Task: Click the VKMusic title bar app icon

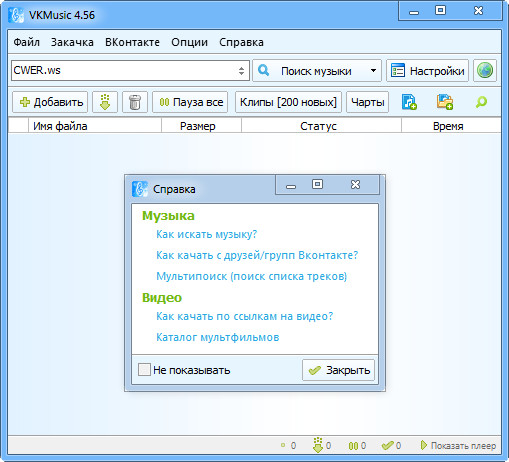Action: click(16, 15)
